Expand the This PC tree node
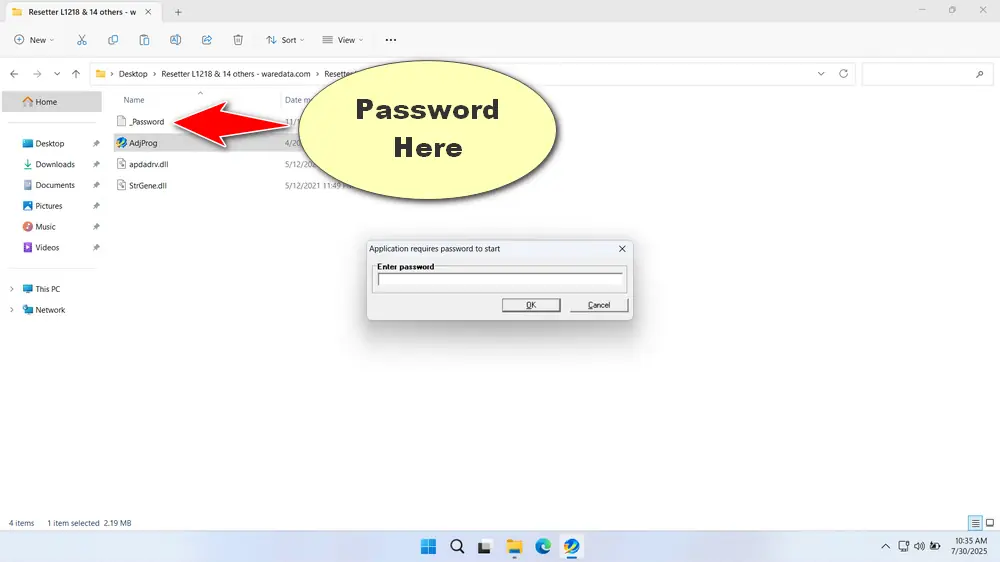The image size is (1000, 562). (11, 289)
